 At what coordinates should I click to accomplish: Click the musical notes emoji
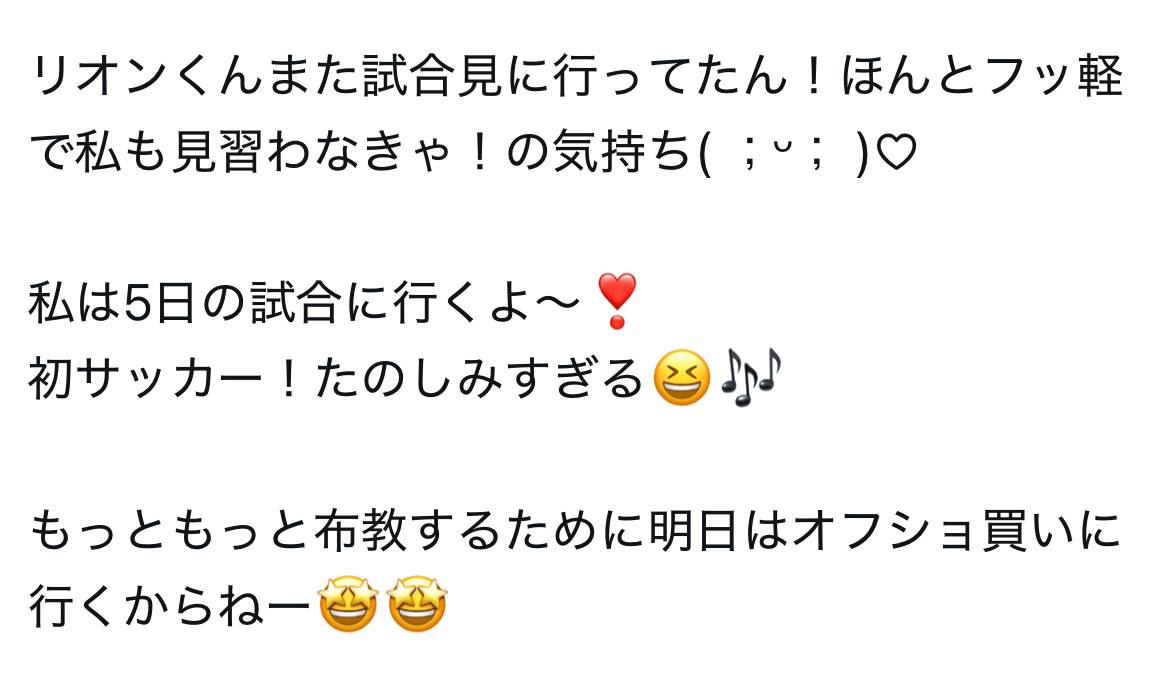(749, 378)
